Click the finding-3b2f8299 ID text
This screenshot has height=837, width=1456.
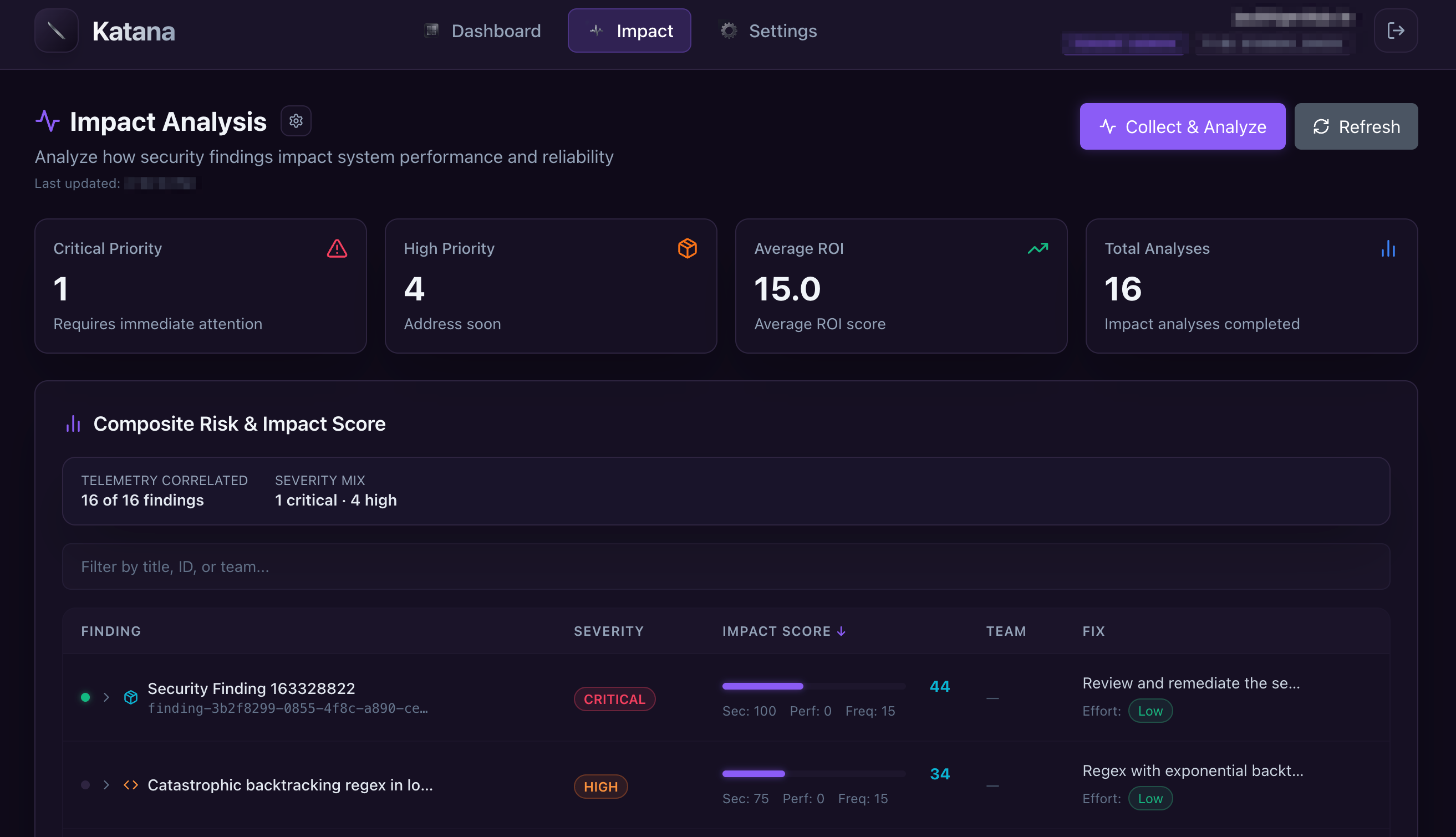[x=288, y=708]
